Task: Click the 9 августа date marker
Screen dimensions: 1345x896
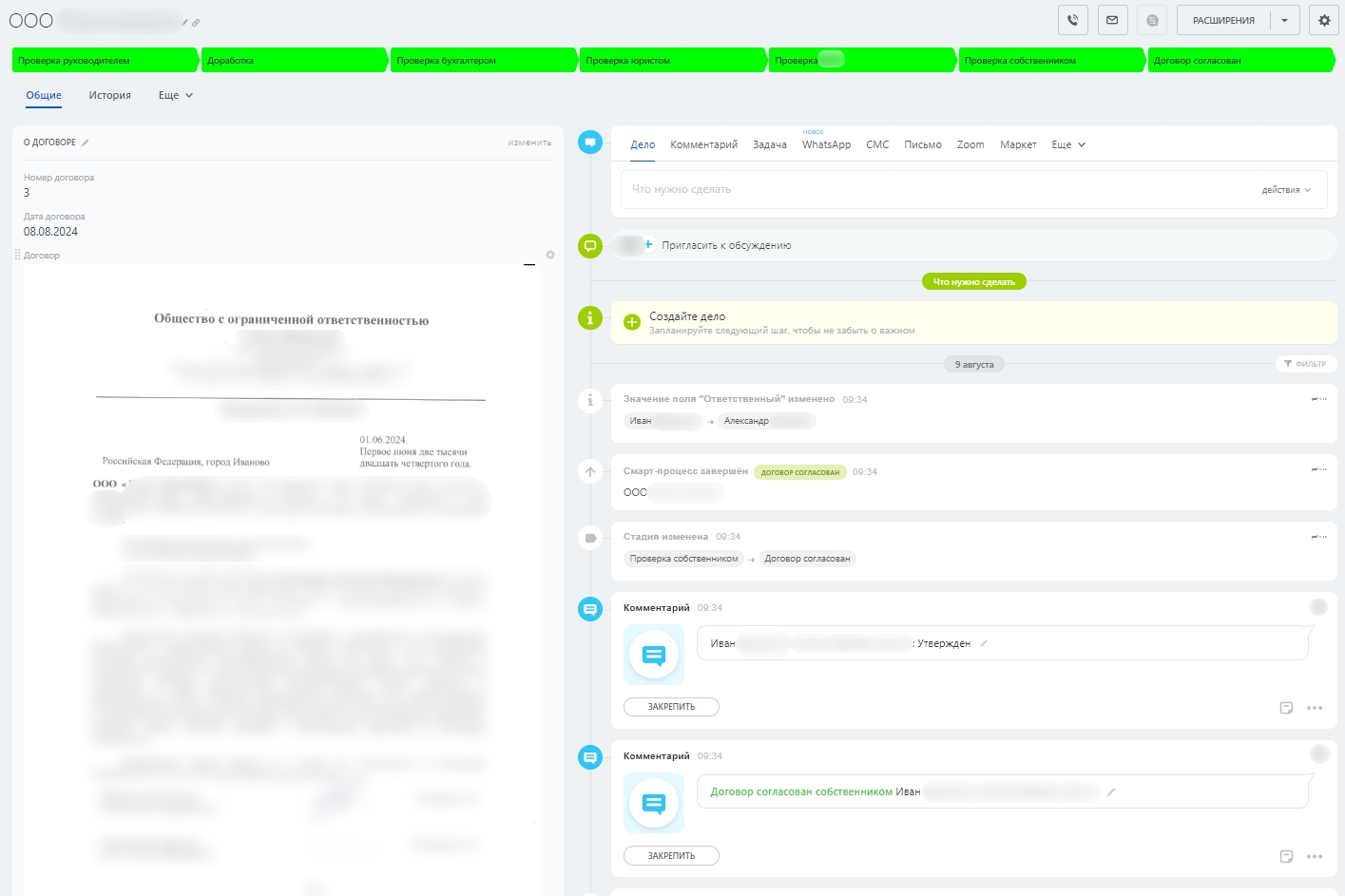Action: [974, 364]
